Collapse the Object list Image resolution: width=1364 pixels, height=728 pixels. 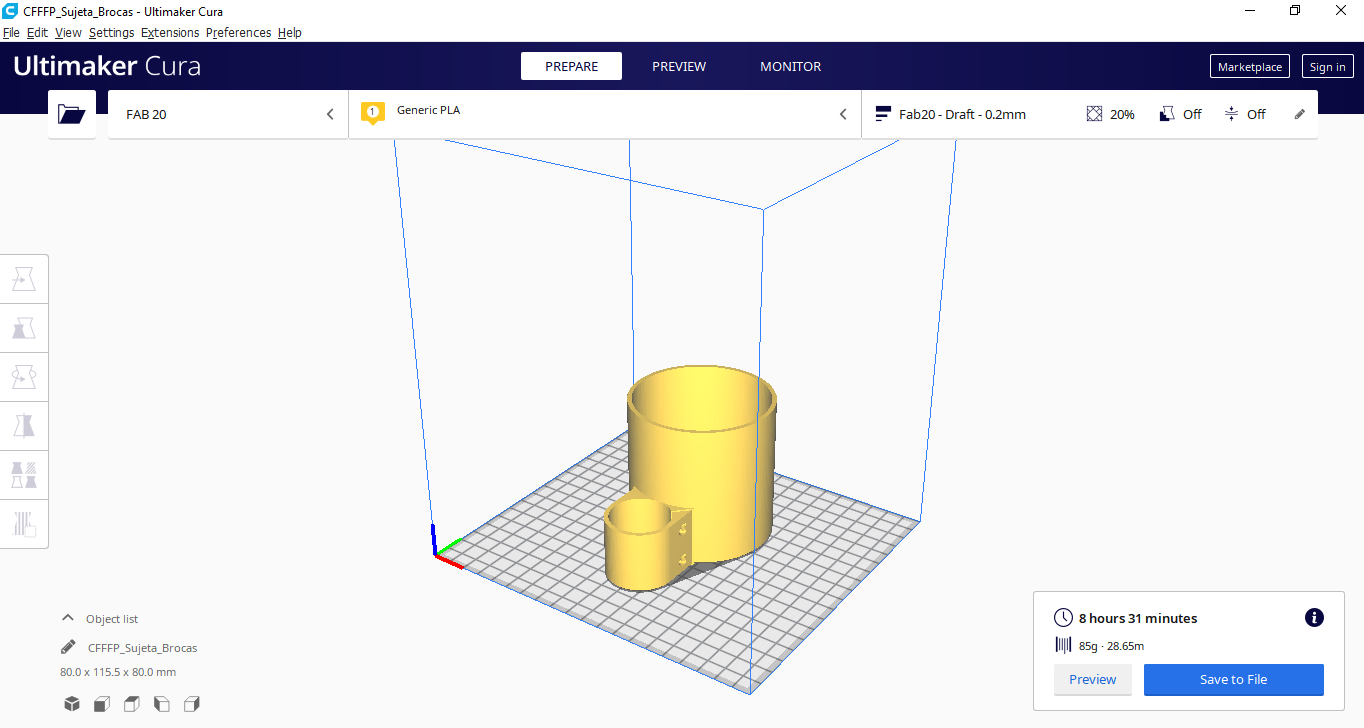click(x=68, y=618)
